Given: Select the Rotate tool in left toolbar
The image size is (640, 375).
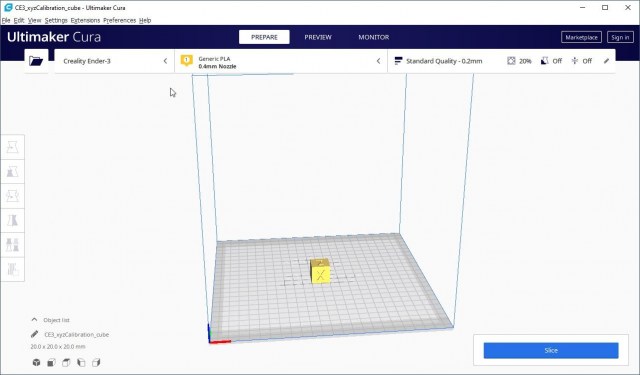Looking at the screenshot, I should [x=13, y=196].
